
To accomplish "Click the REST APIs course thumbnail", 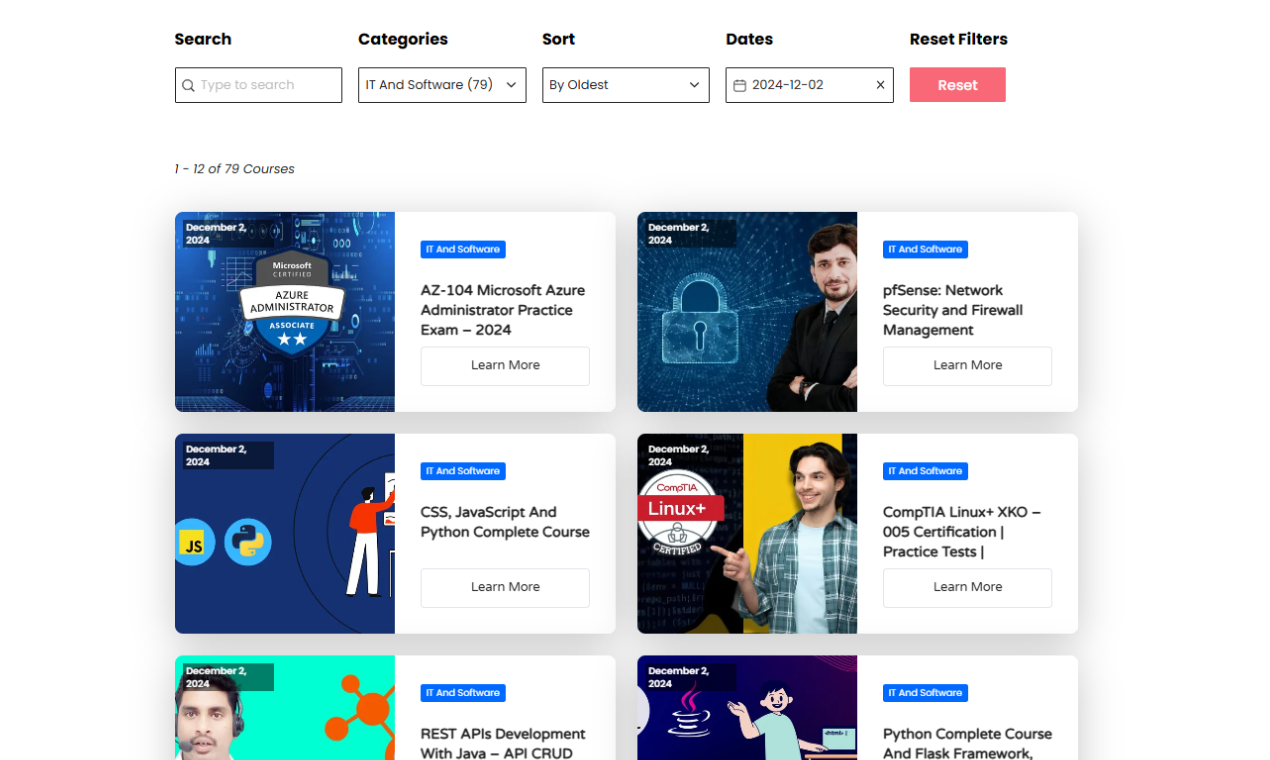I will tap(285, 708).
